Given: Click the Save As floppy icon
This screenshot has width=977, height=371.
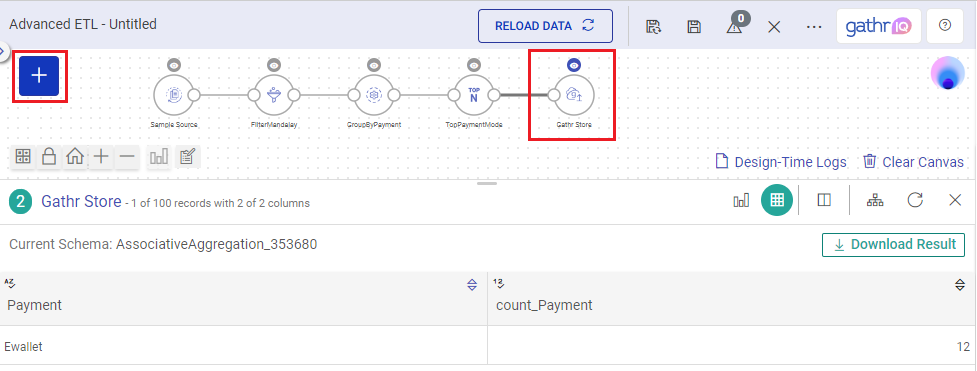Looking at the screenshot, I should (653, 27).
